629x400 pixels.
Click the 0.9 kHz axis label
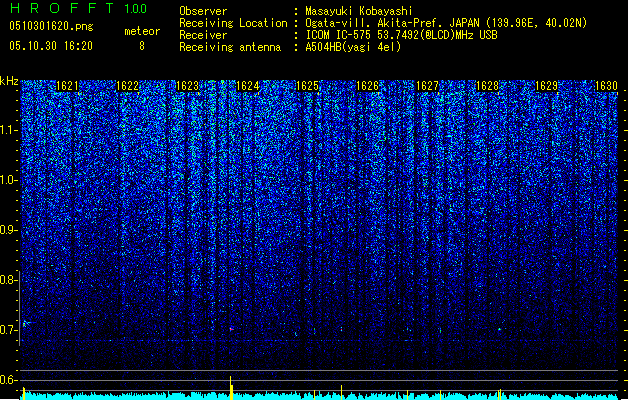click(9, 230)
